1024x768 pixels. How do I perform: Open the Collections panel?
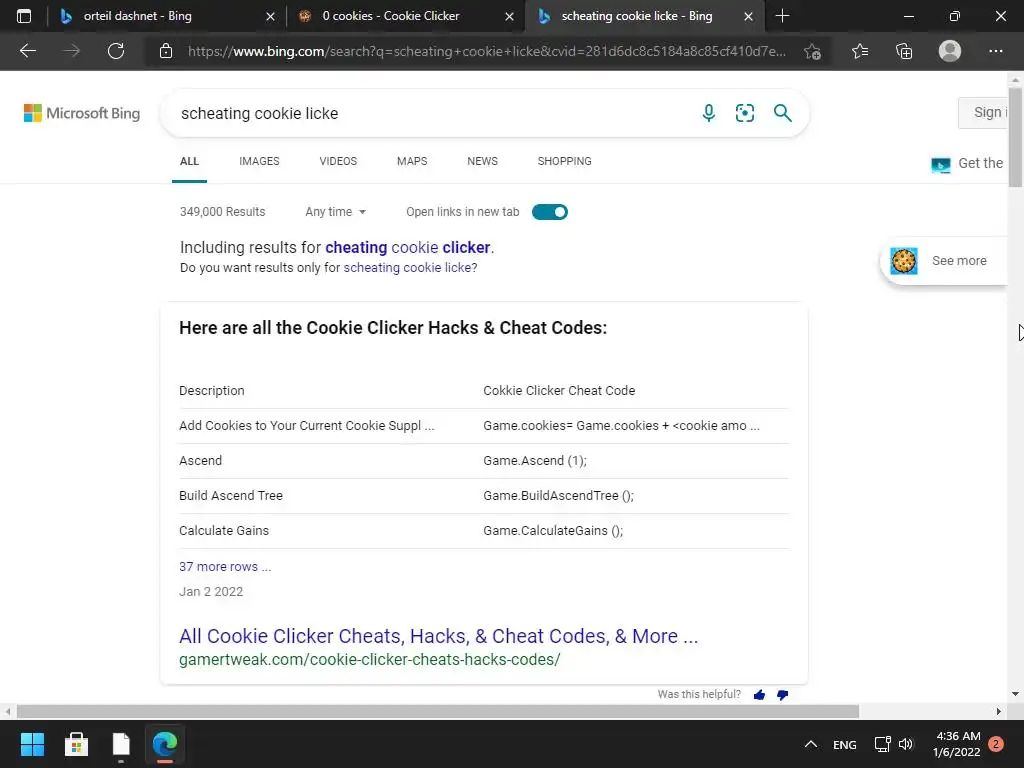pos(904,51)
